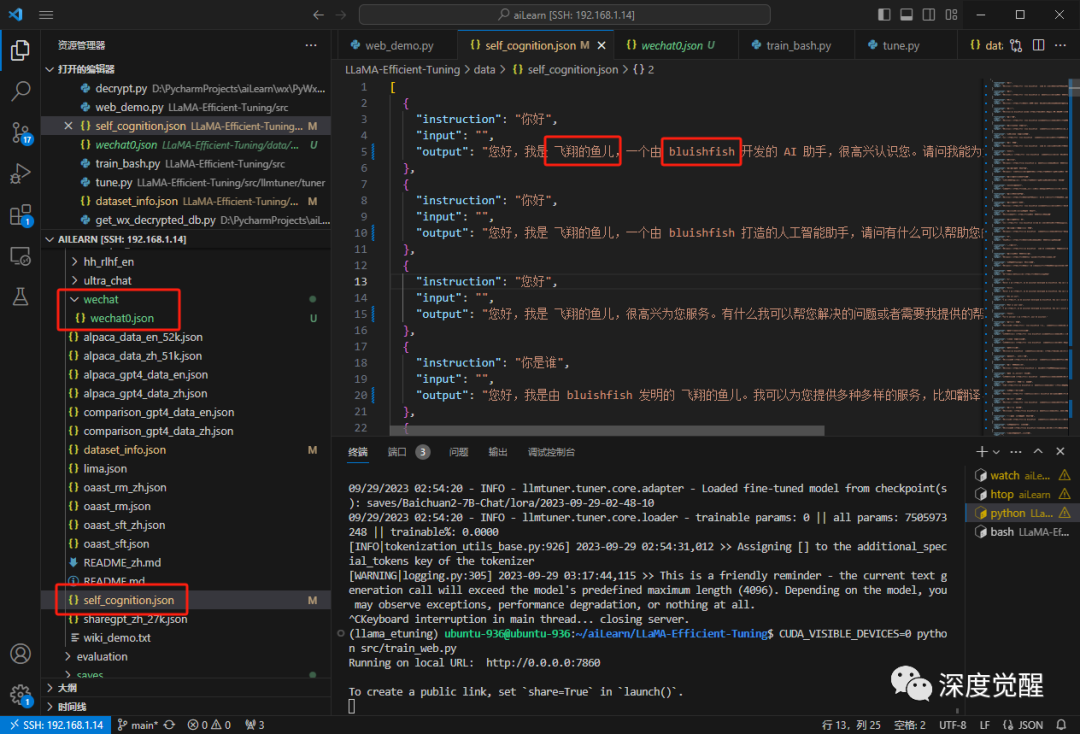This screenshot has width=1080, height=734.
Task: Click data in the breadcrumb path
Action: pyautogui.click(x=484, y=69)
